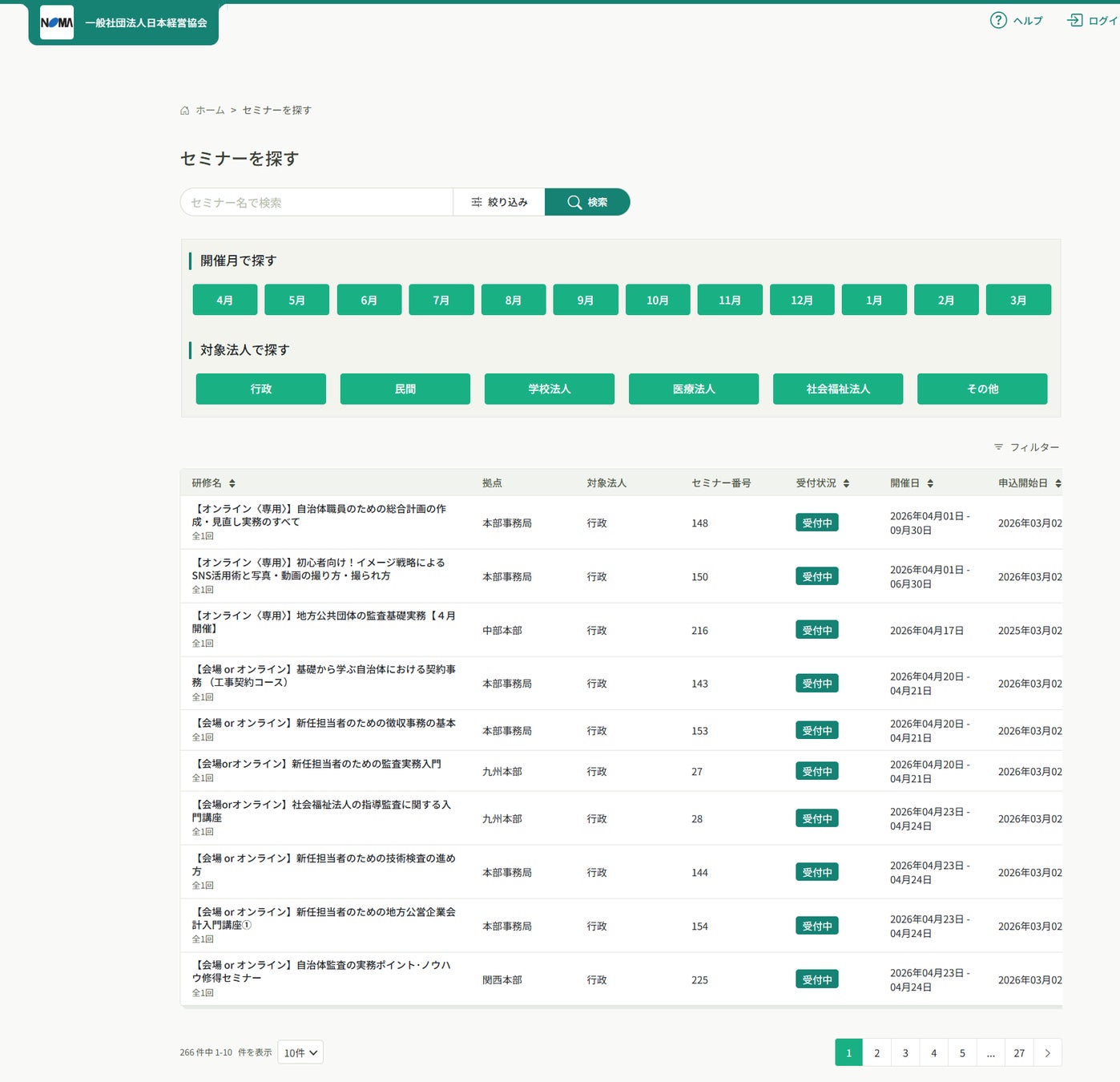Viewport: 1120px width, 1082px height.
Task: Go to page 2
Action: point(877,1053)
